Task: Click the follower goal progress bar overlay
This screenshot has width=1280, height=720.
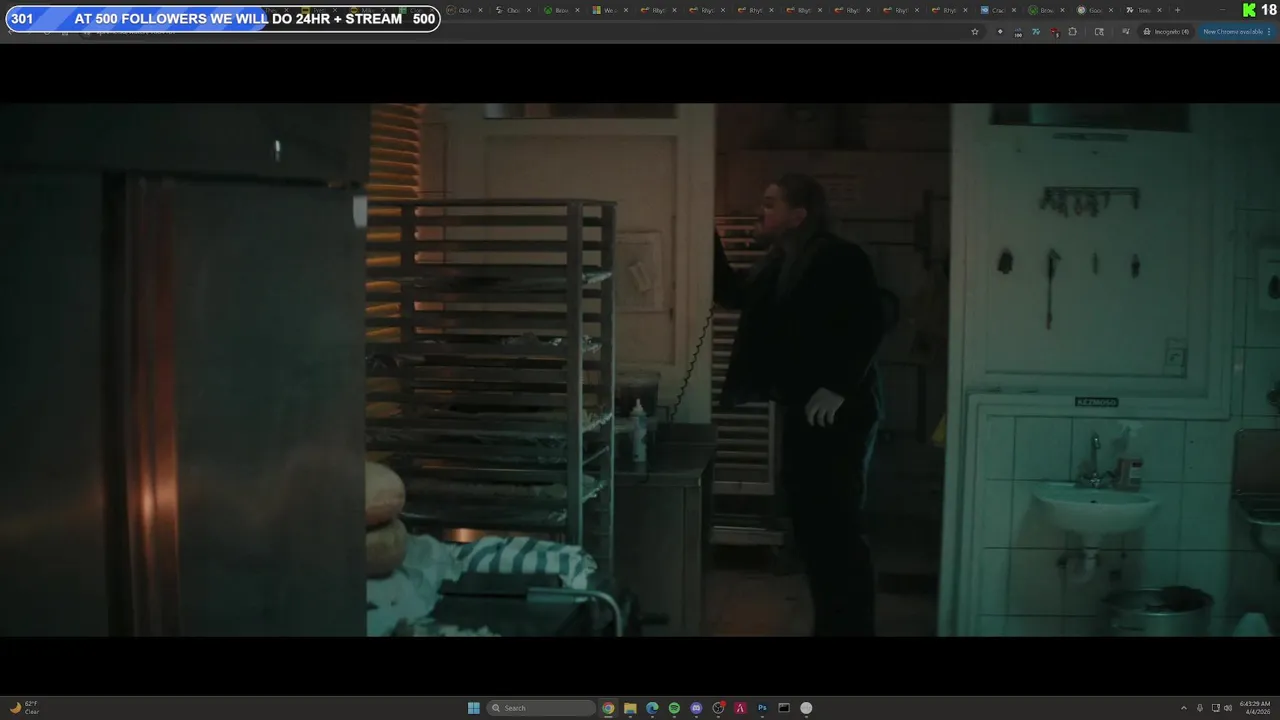Action: pyautogui.click(x=221, y=19)
